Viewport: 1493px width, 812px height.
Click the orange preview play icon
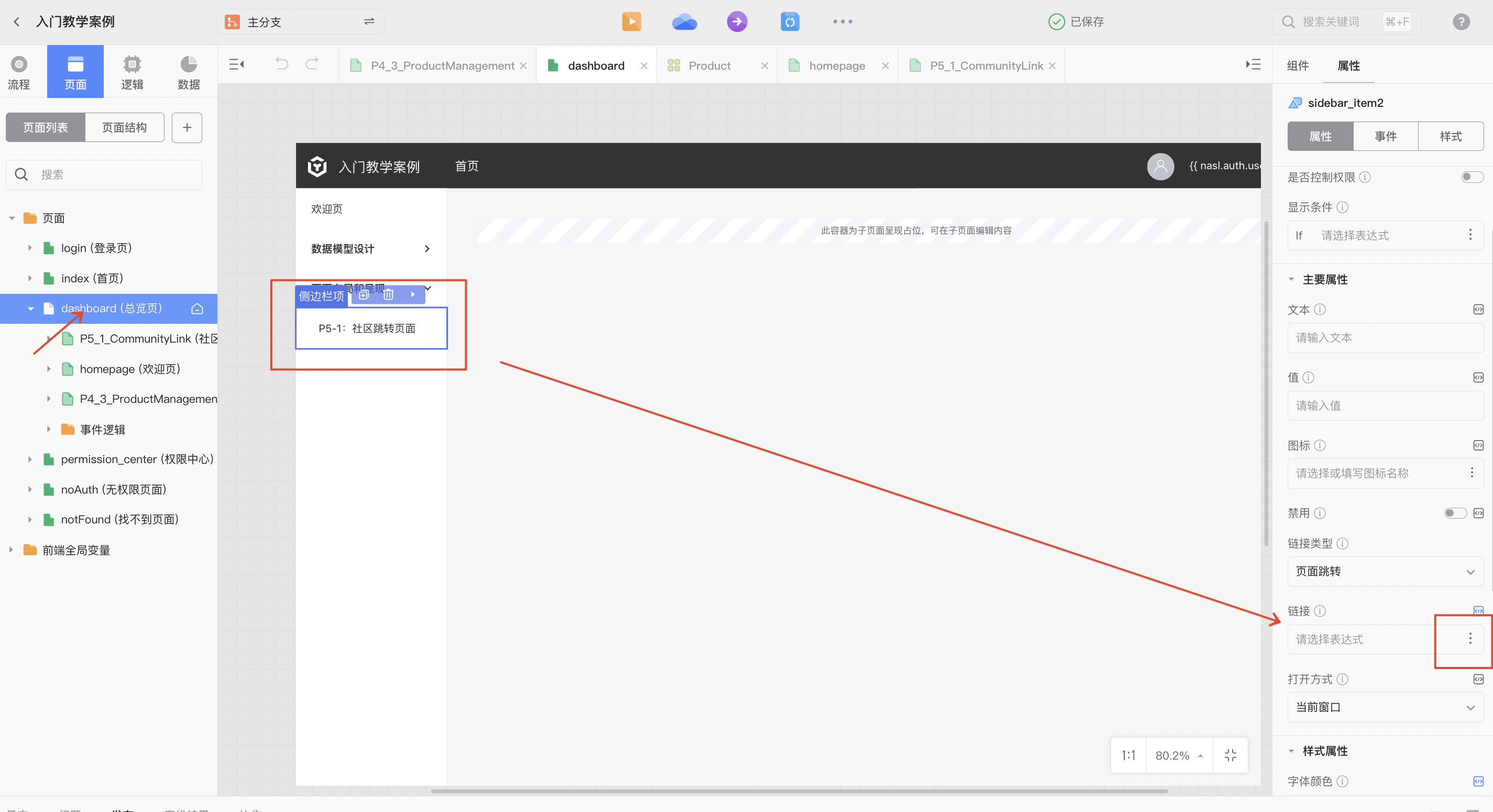(x=631, y=21)
